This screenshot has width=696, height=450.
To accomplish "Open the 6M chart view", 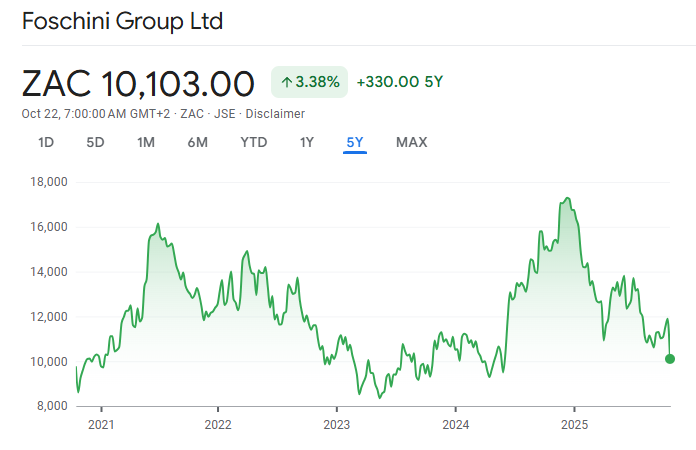I will [197, 142].
